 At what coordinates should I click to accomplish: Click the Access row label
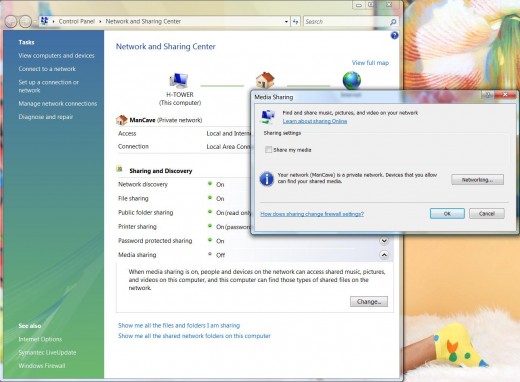point(127,133)
